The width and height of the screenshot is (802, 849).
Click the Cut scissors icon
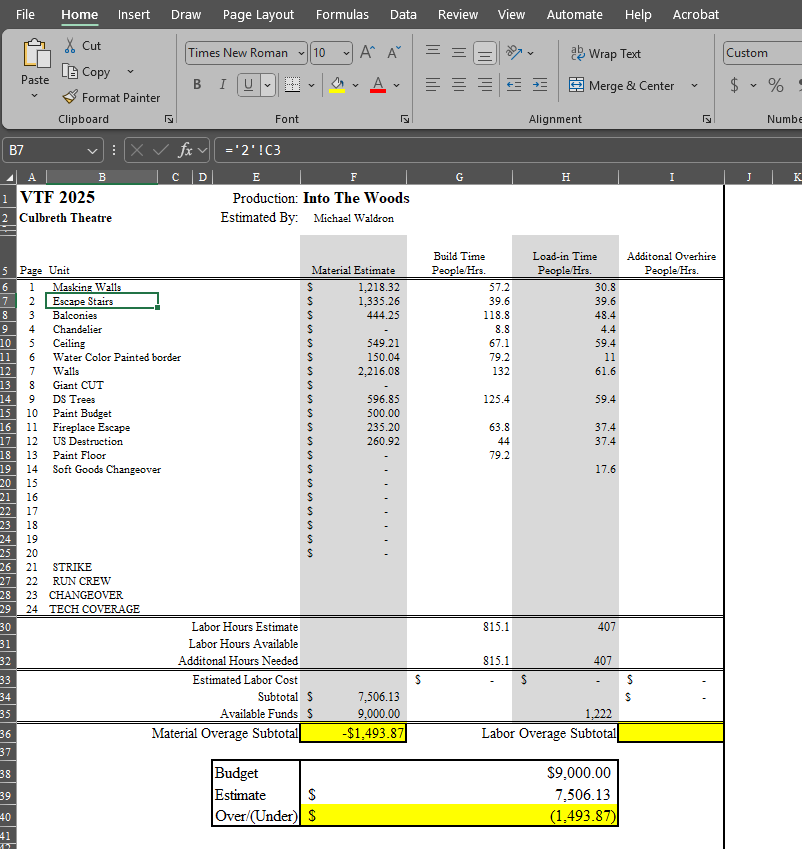[70, 45]
